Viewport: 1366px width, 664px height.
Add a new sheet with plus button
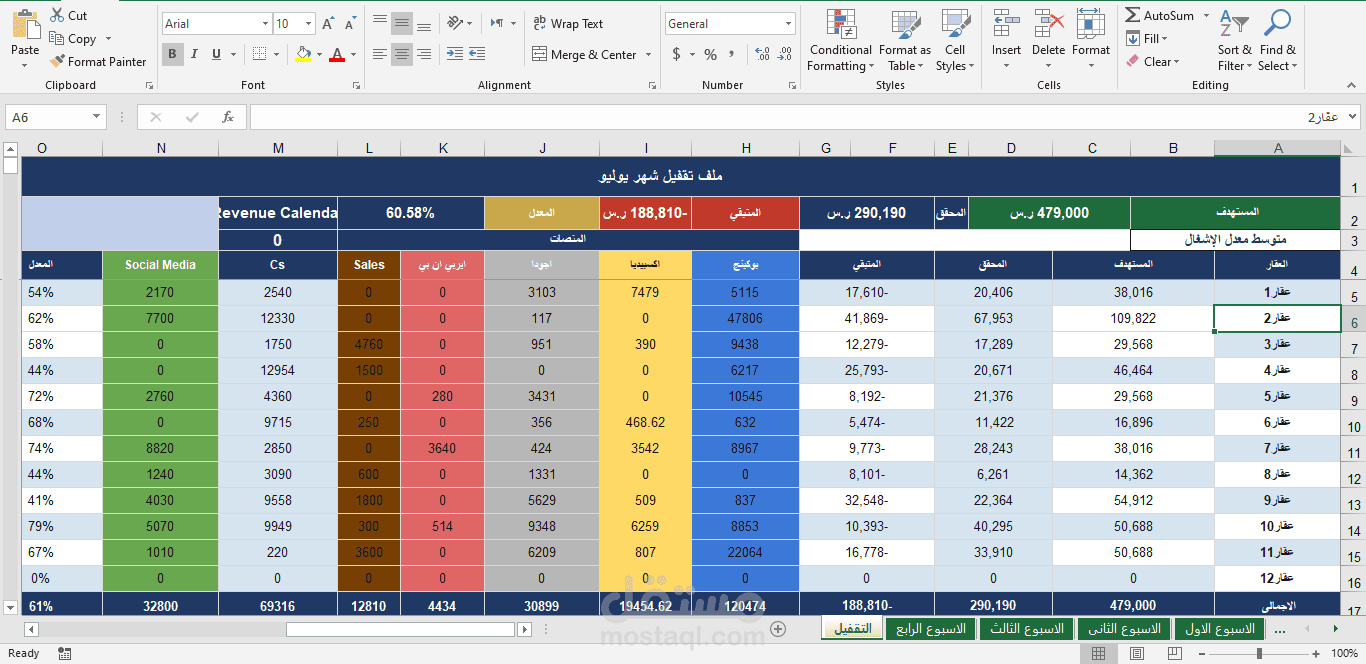point(777,629)
